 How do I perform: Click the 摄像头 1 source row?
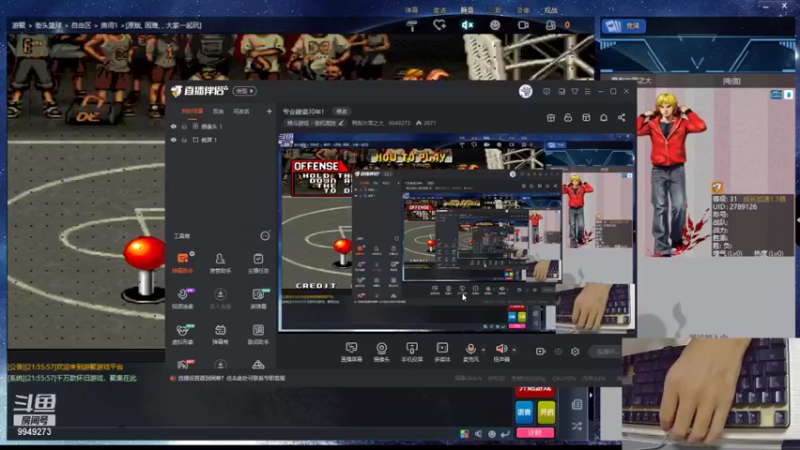[x=220, y=127]
